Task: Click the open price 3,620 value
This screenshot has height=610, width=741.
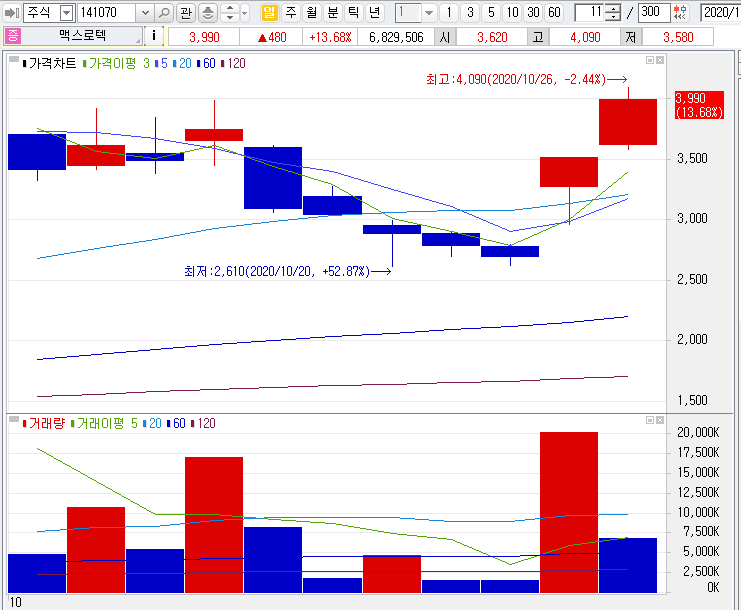Action: [492, 37]
